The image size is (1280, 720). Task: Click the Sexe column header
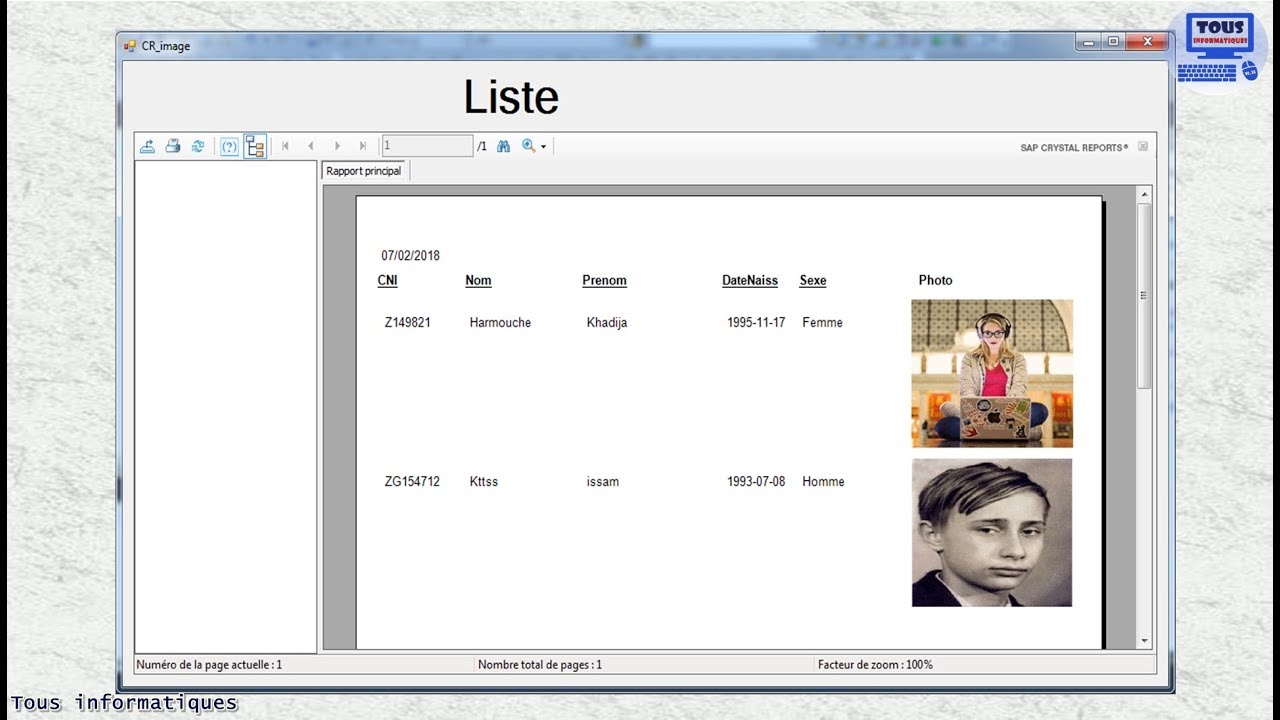(x=813, y=280)
